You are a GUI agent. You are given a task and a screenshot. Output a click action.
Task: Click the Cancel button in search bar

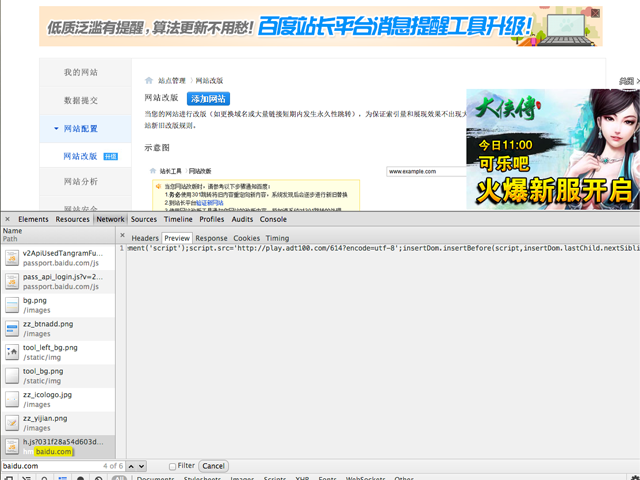coord(213,466)
